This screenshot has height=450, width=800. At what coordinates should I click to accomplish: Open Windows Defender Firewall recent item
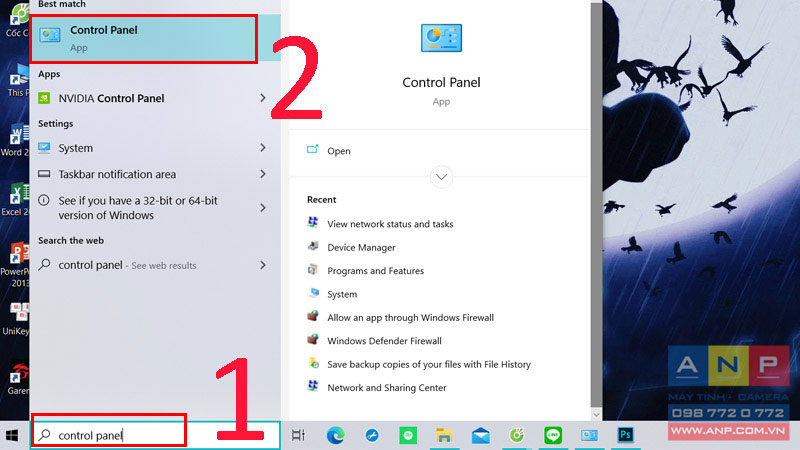tap(384, 341)
